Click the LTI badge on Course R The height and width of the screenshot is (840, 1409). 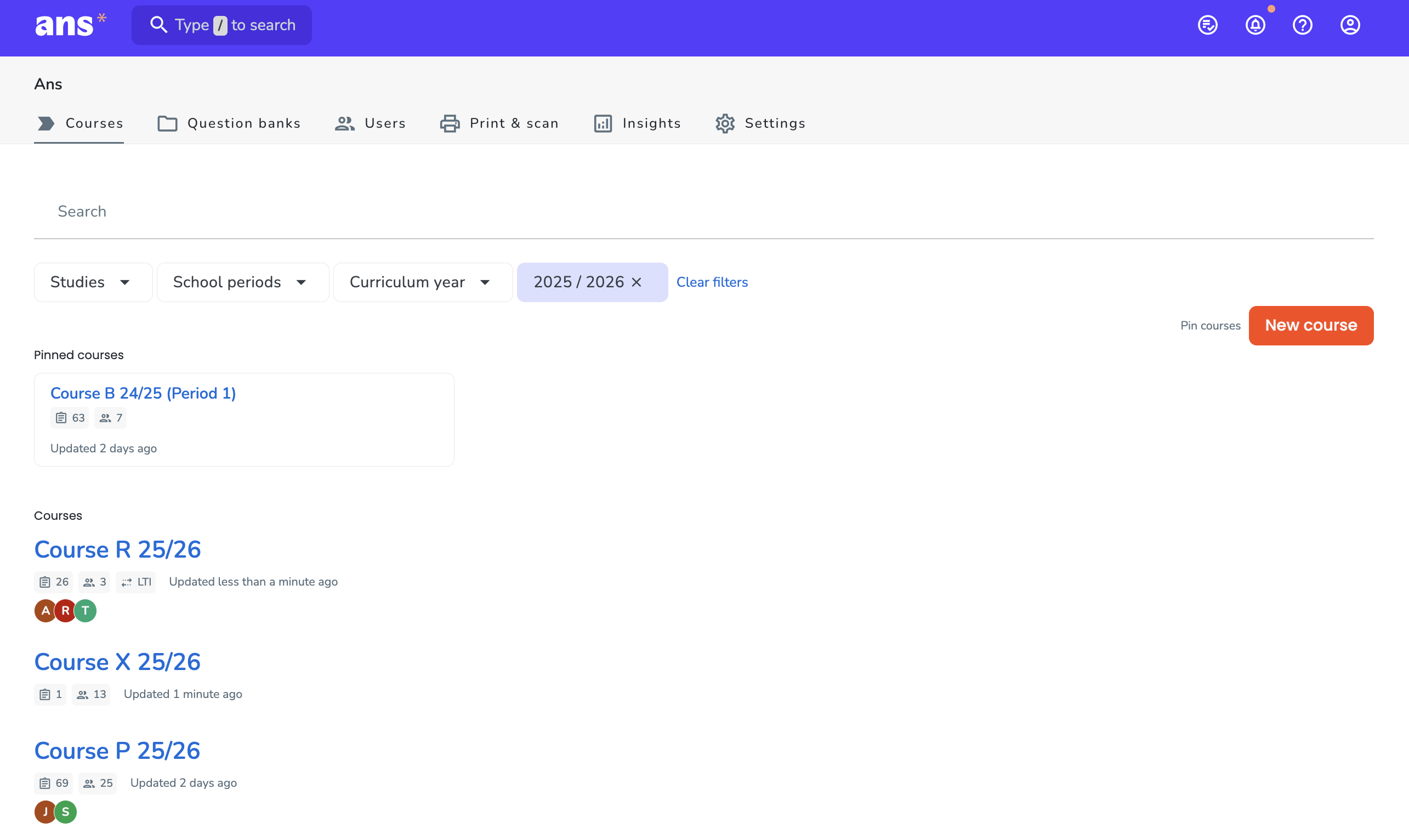coord(136,582)
